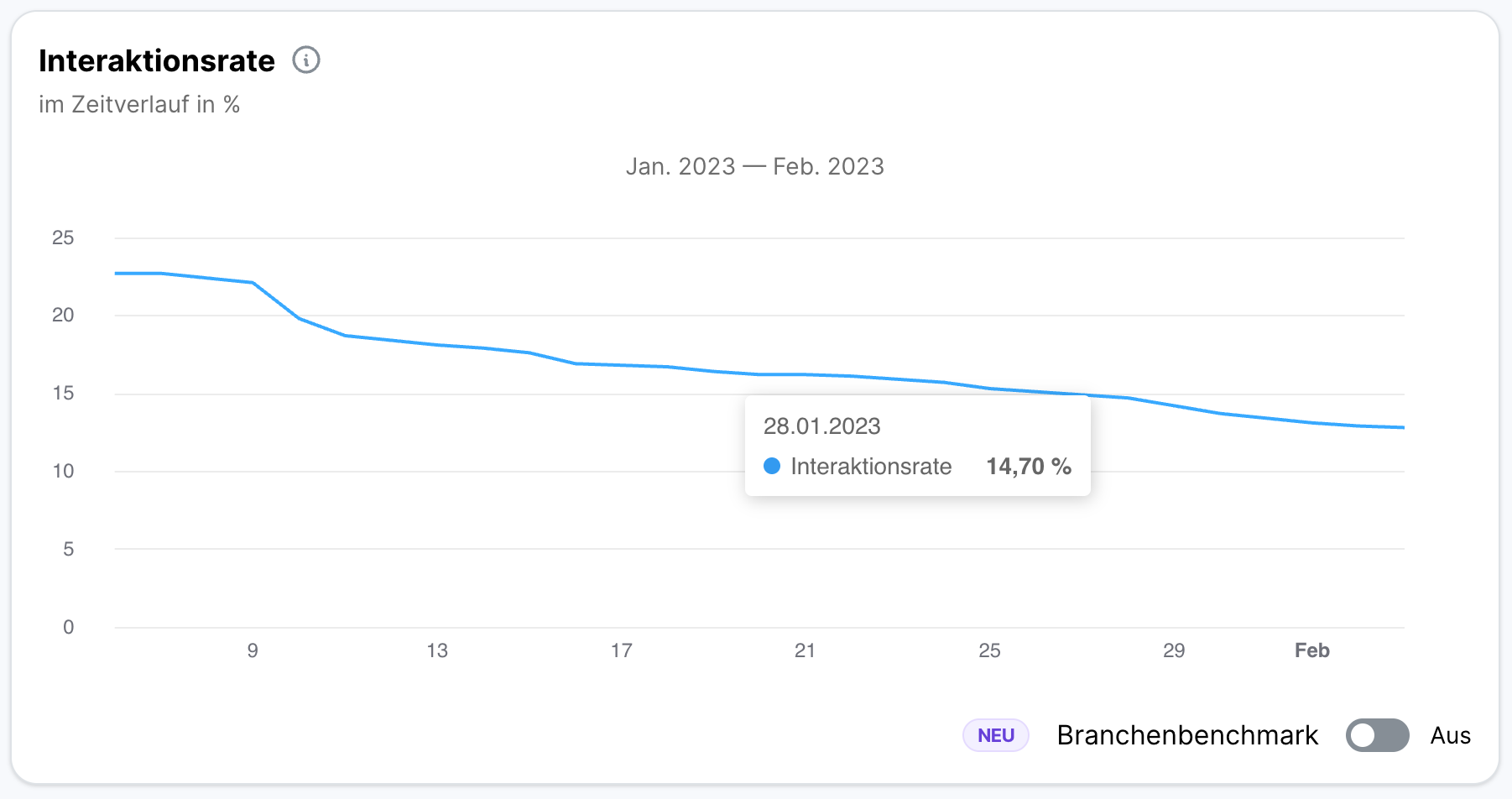Screen dimensions: 1512x799
Task: Click the info icon next to Interaktionsrate
Action: coord(306,60)
